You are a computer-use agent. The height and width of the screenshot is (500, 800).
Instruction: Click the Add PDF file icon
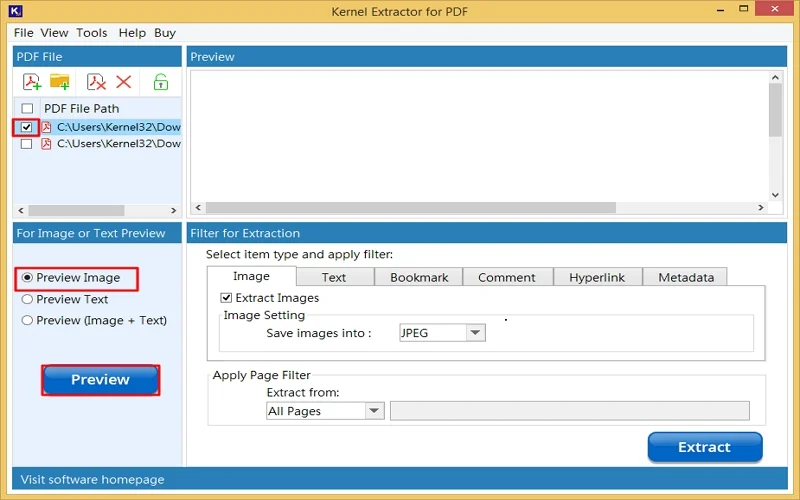tap(32, 82)
